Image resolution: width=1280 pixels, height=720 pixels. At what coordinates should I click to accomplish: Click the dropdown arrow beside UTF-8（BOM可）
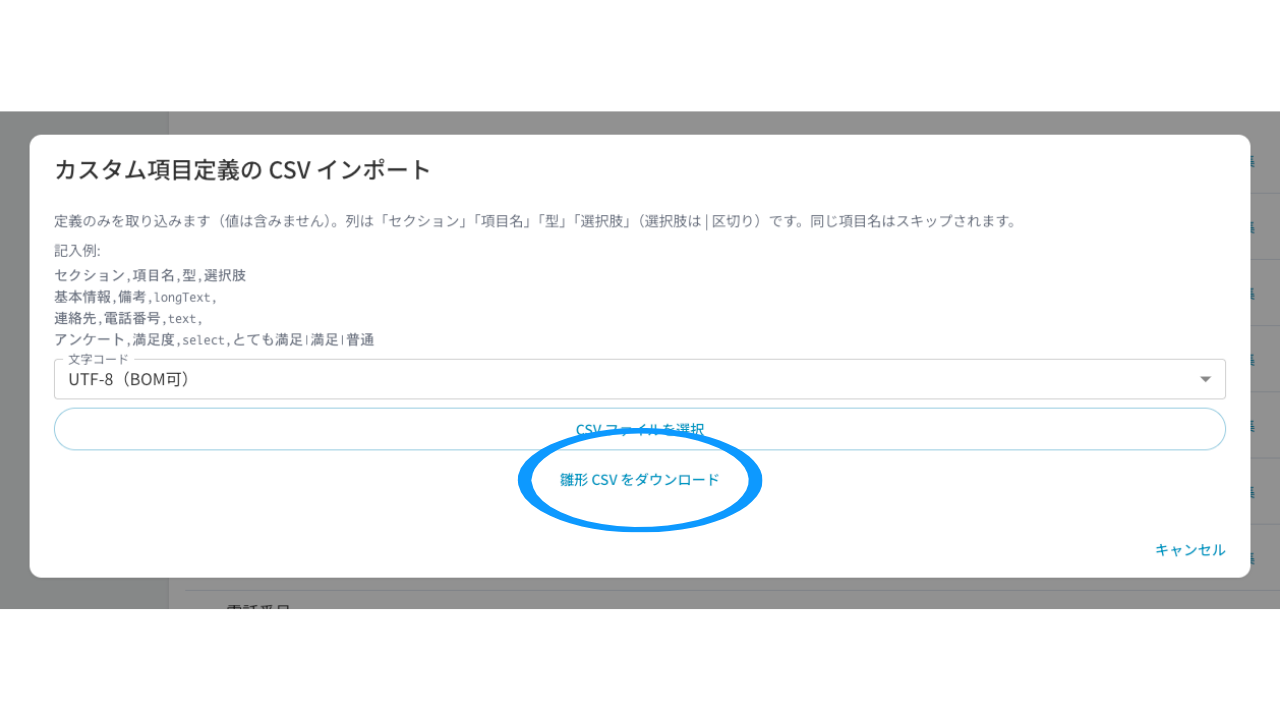[x=1205, y=379]
